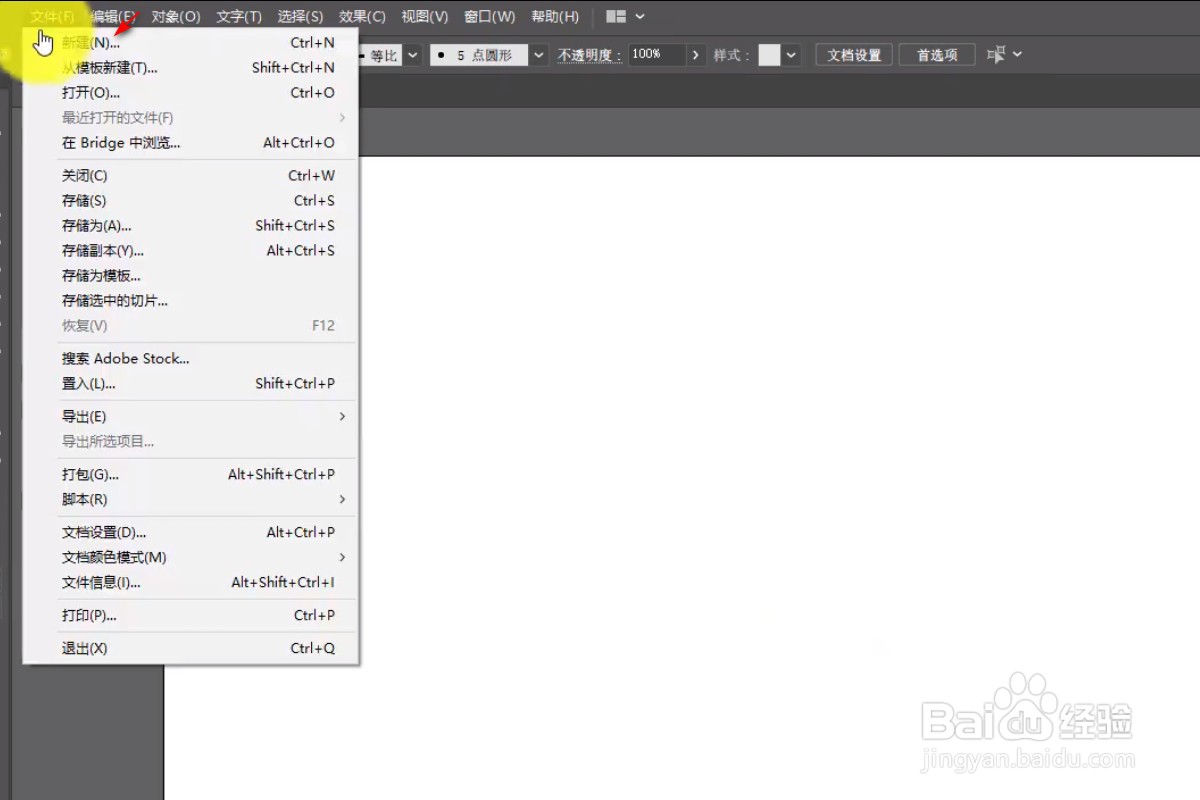
Task: Expand the opacity slider arrow
Action: [697, 55]
